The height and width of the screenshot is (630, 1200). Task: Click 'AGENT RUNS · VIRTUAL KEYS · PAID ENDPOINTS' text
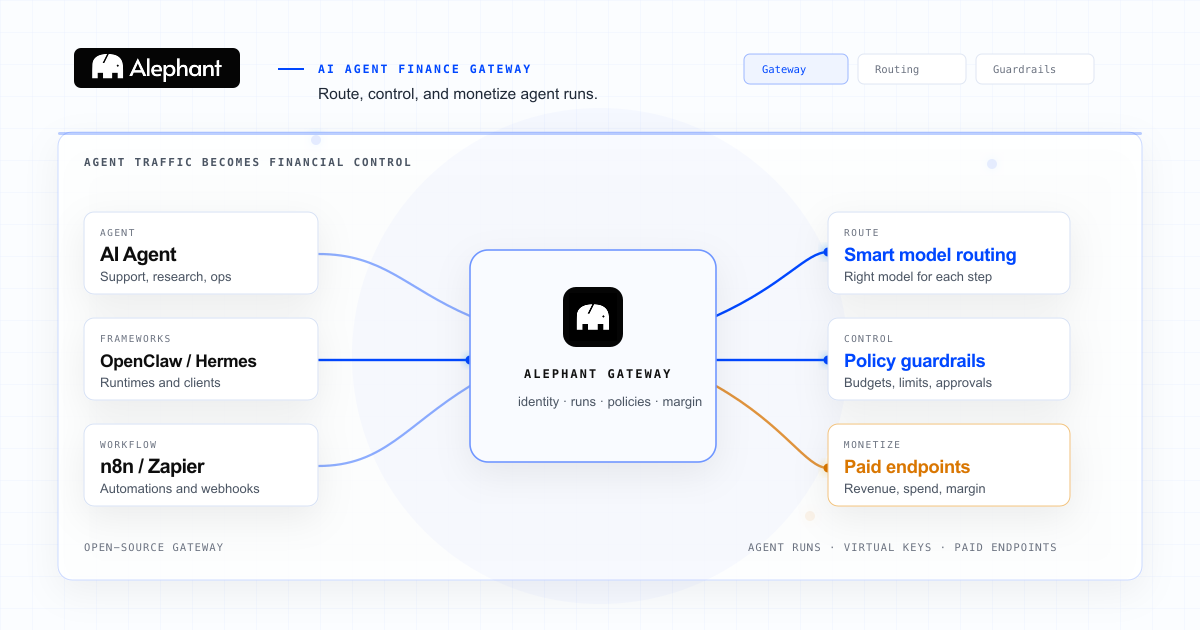[x=902, y=547]
